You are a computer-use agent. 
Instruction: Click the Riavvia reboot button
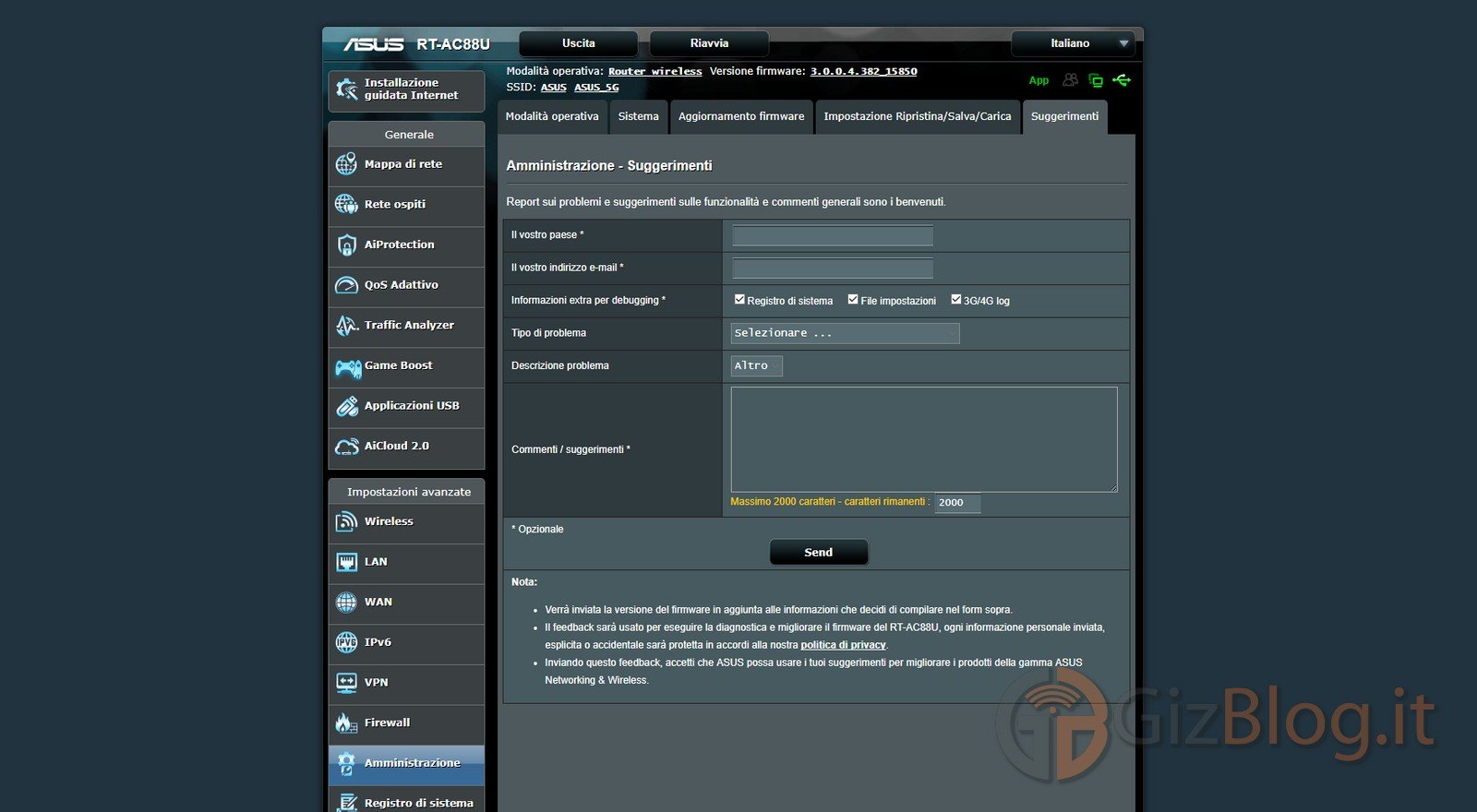point(709,43)
